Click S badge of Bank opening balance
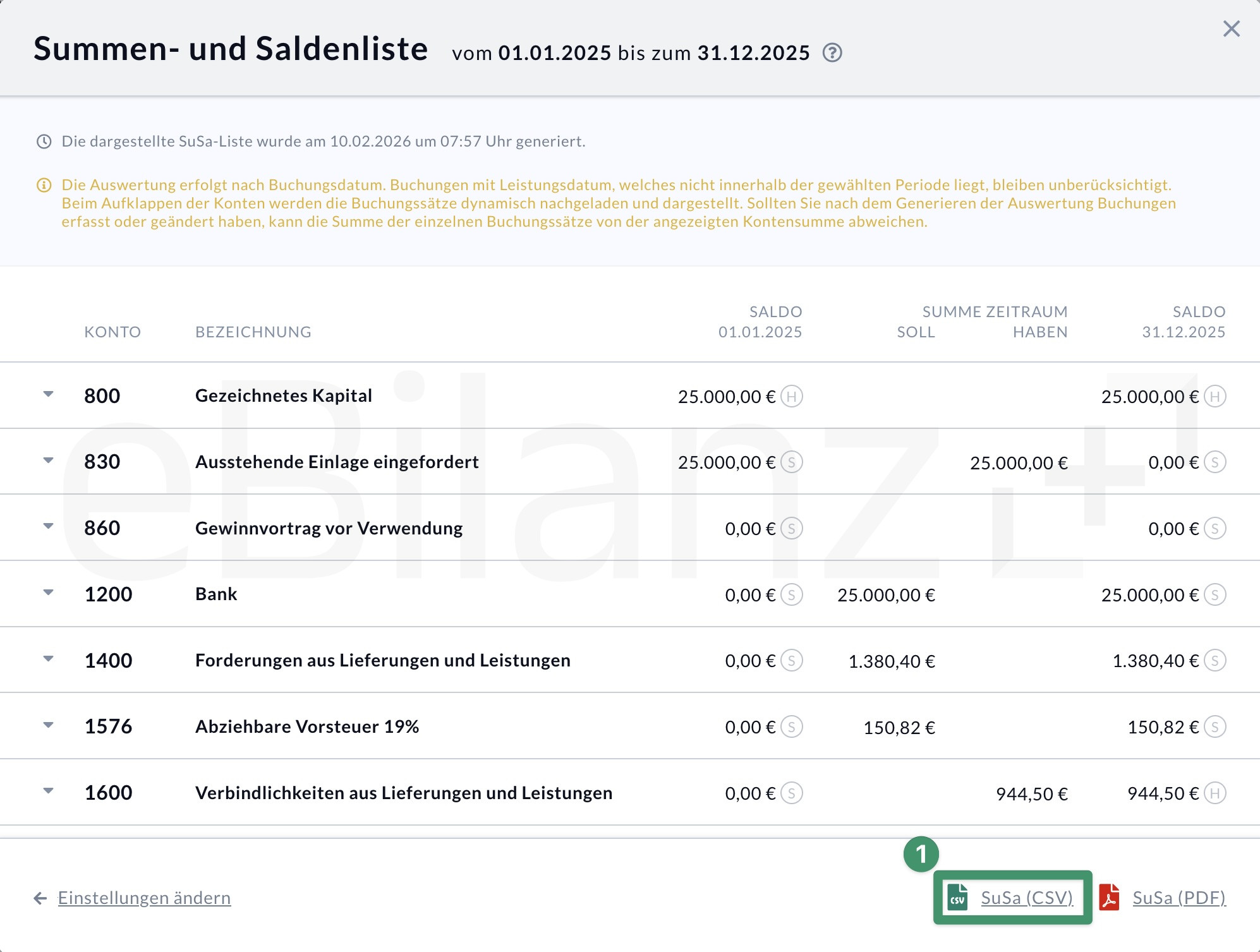Viewport: 1260px width, 952px height. tap(792, 595)
